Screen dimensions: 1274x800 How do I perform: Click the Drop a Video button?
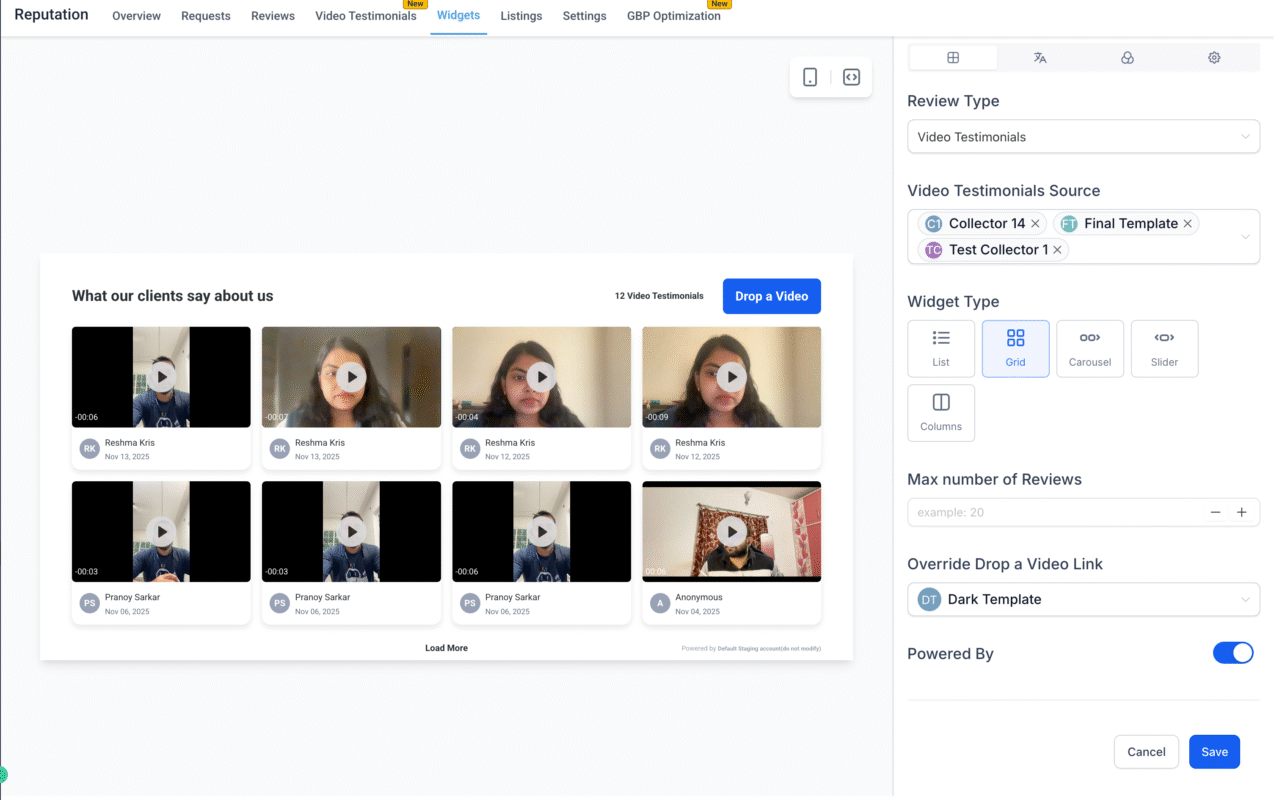[771, 296]
